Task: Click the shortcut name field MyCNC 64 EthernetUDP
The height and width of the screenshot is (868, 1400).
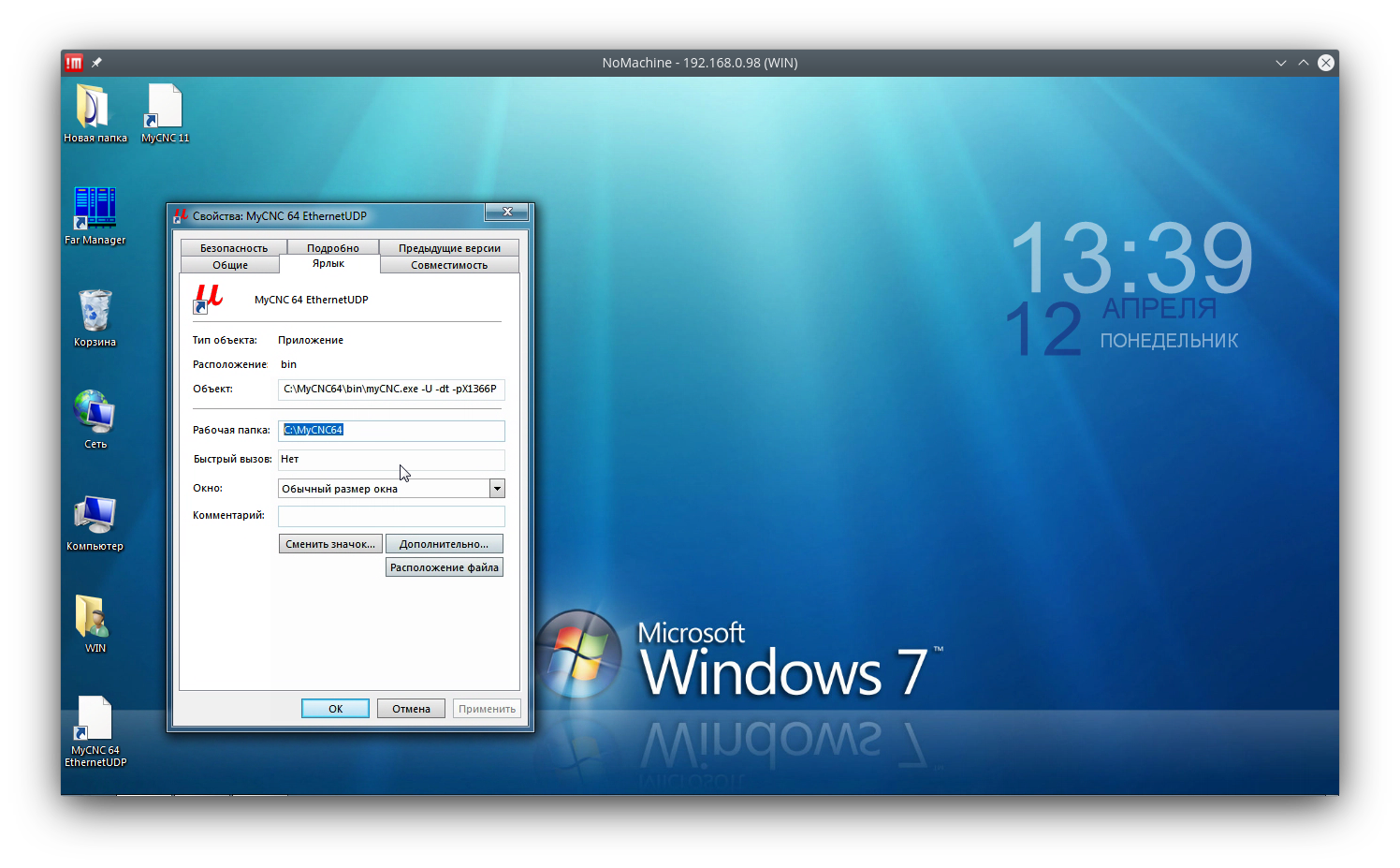Action: [312, 300]
